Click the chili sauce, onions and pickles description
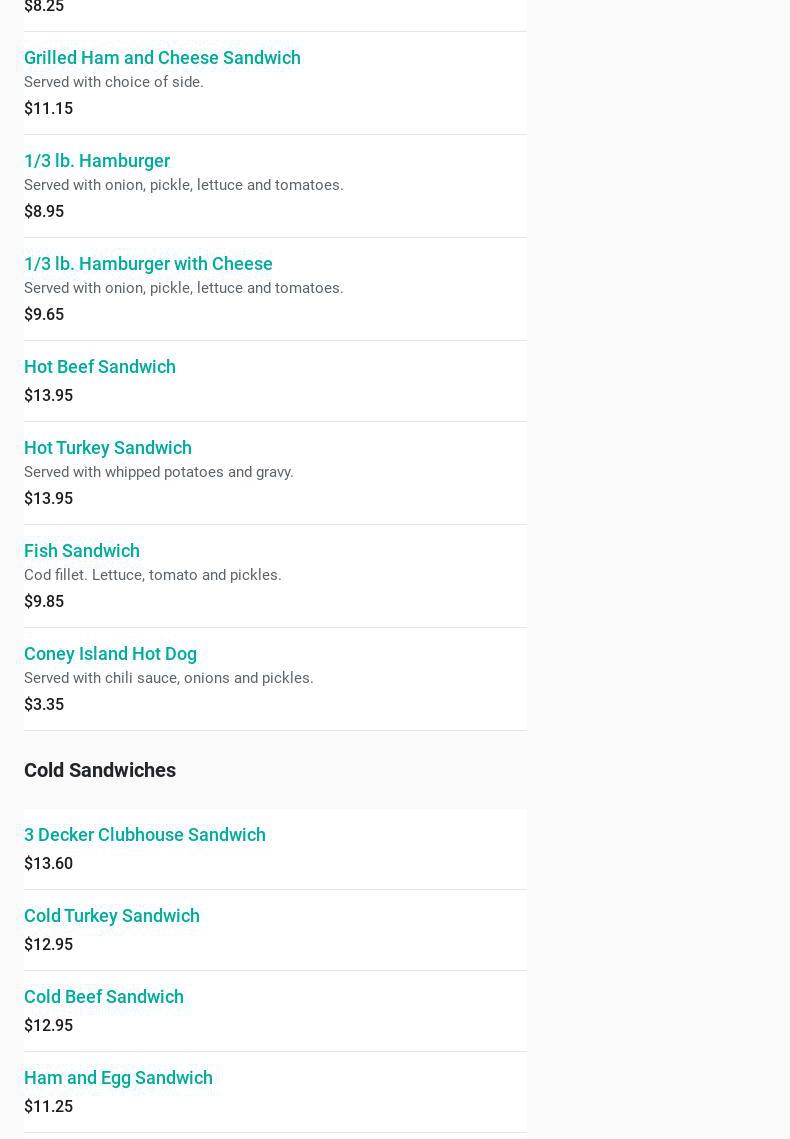Screen dimensions: 790x1139 169,678
